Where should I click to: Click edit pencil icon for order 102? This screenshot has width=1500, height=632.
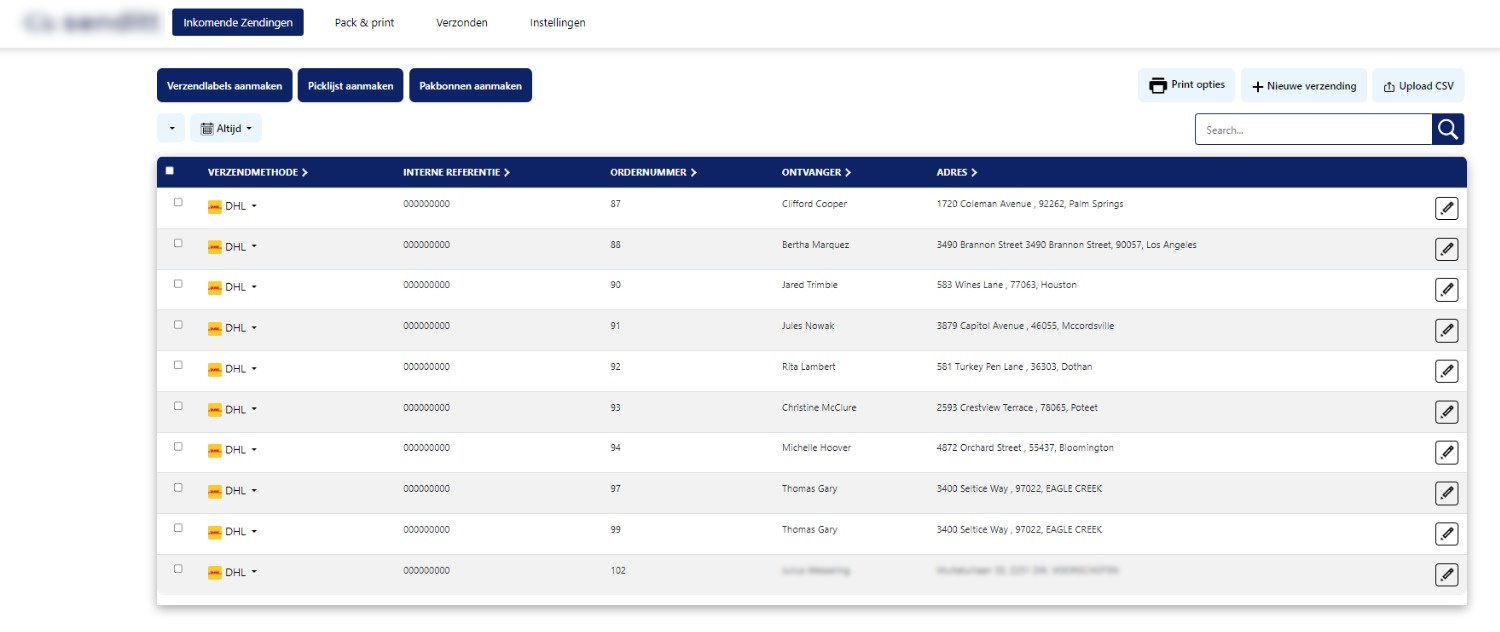coord(1446,575)
